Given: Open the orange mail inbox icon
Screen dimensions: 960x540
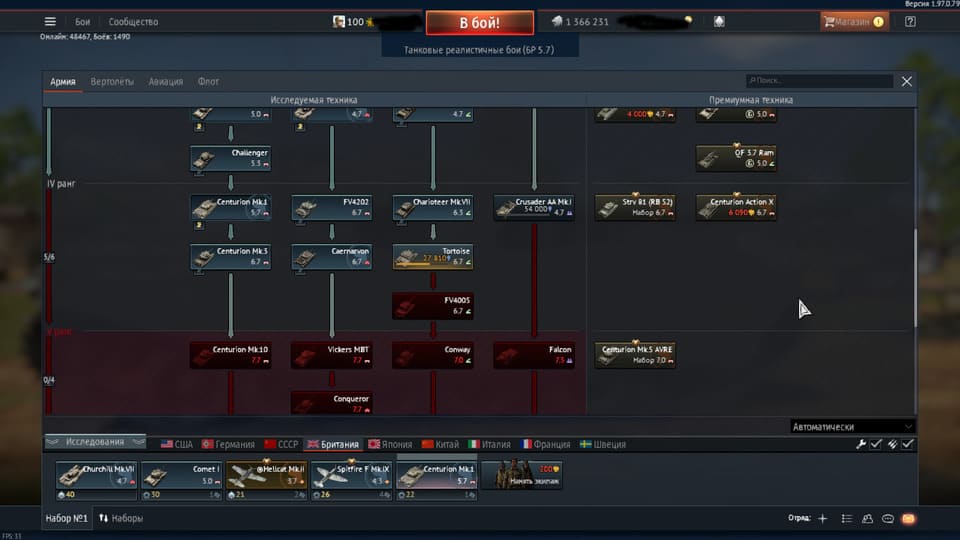Looking at the screenshot, I should (909, 519).
